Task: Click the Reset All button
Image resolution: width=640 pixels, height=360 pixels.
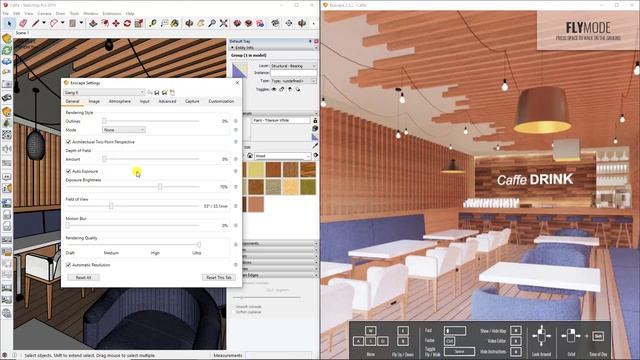Action: click(x=83, y=278)
